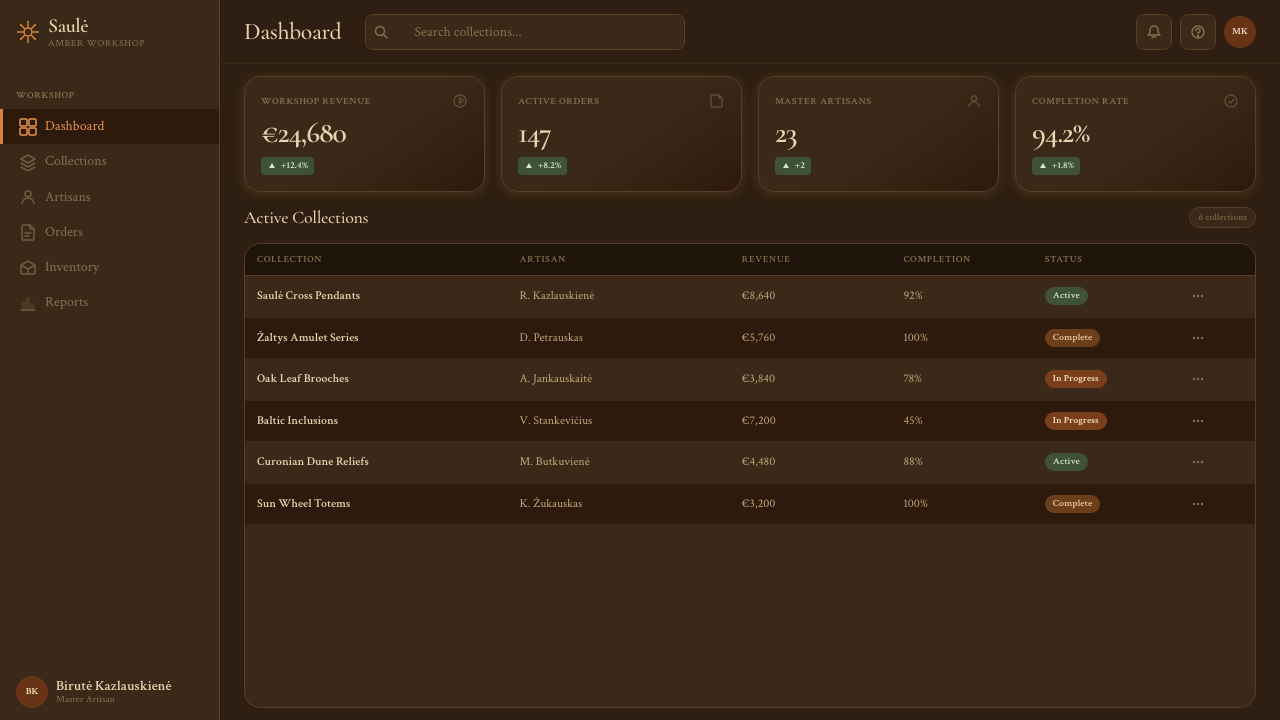This screenshot has width=1280, height=720.
Task: Click the Revenue column header
Action: tap(766, 259)
